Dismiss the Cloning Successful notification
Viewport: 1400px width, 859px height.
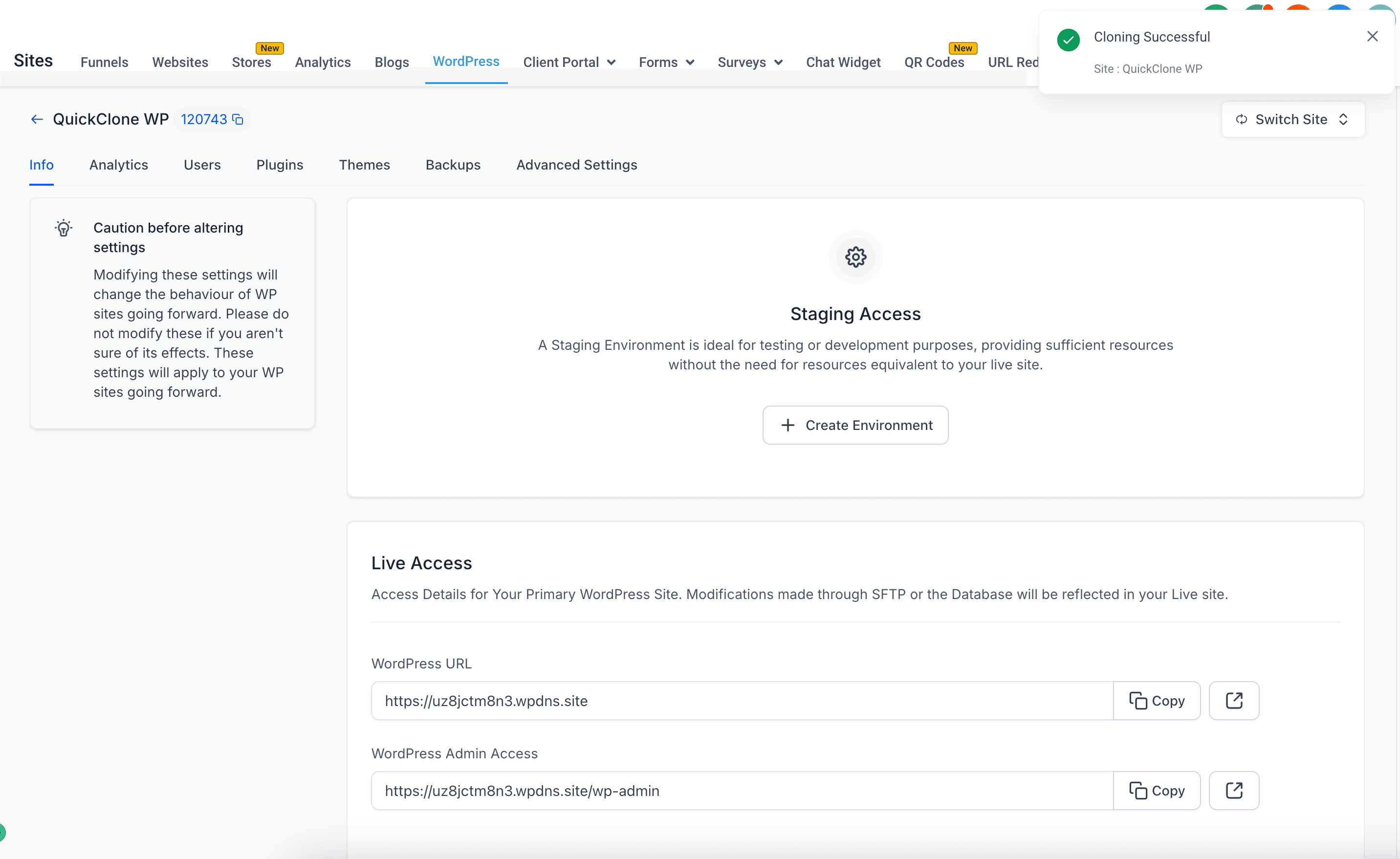(x=1372, y=36)
